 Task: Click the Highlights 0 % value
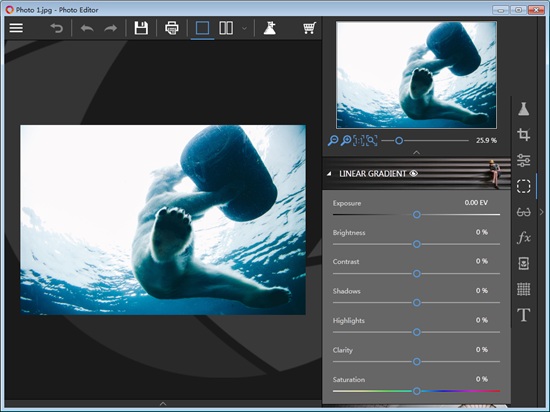pyautogui.click(x=482, y=320)
